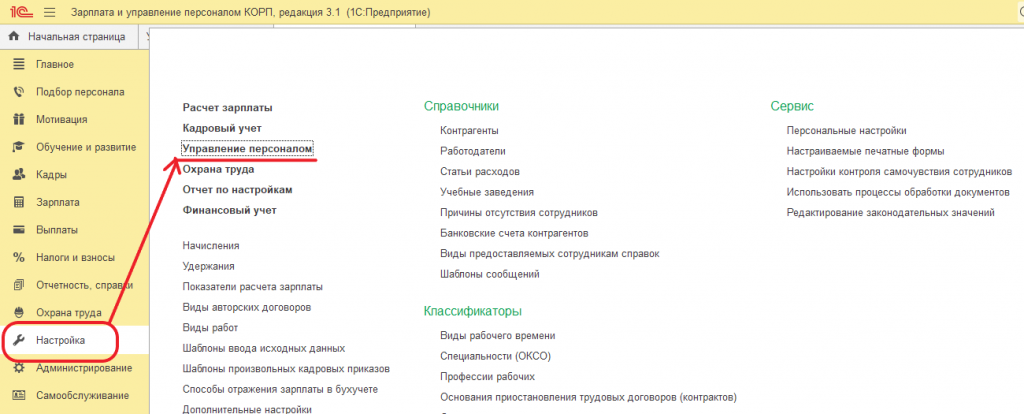Open Редактирование законодательных значений
Screen dimensions: 1024x414
[x=891, y=213]
